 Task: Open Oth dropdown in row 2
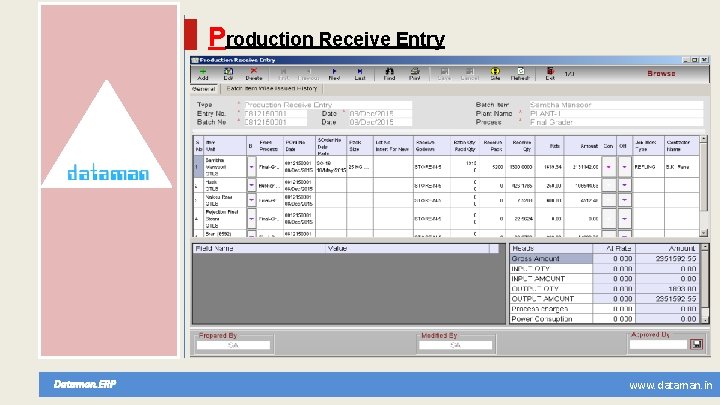tap(624, 185)
